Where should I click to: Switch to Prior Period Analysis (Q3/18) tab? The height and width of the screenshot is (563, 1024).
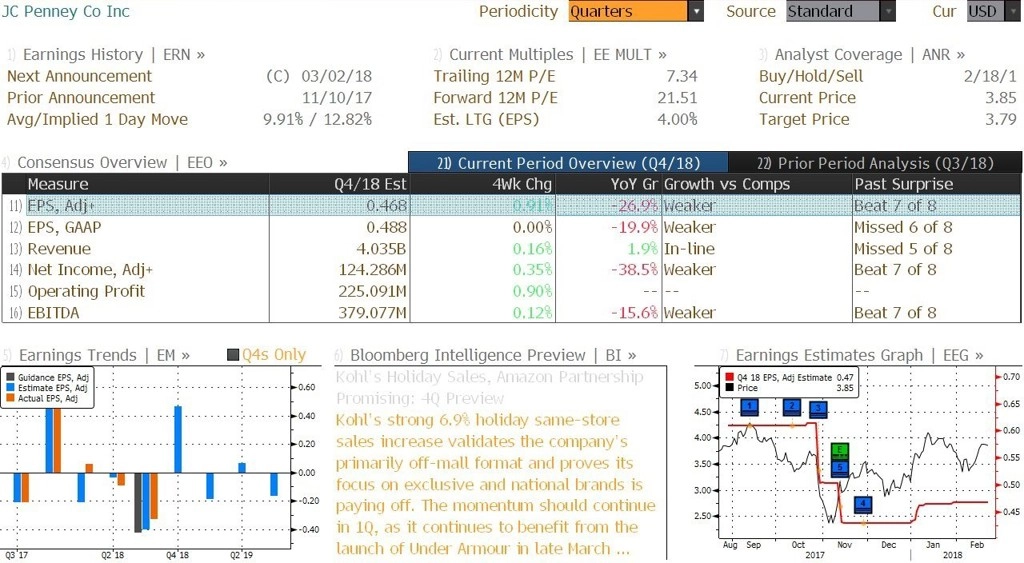point(875,163)
